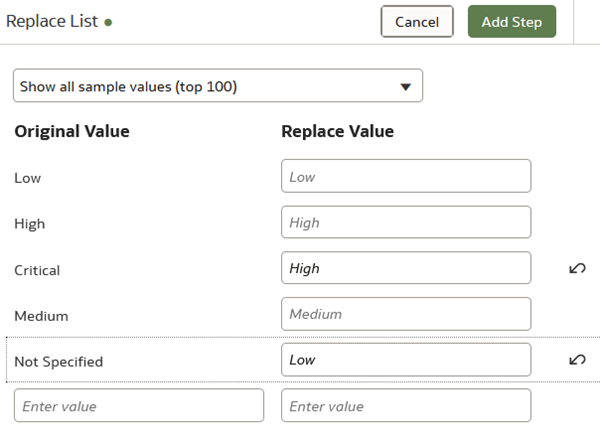Edit the Critical row's replace value field
The height and width of the screenshot is (445, 600).
(x=405, y=268)
